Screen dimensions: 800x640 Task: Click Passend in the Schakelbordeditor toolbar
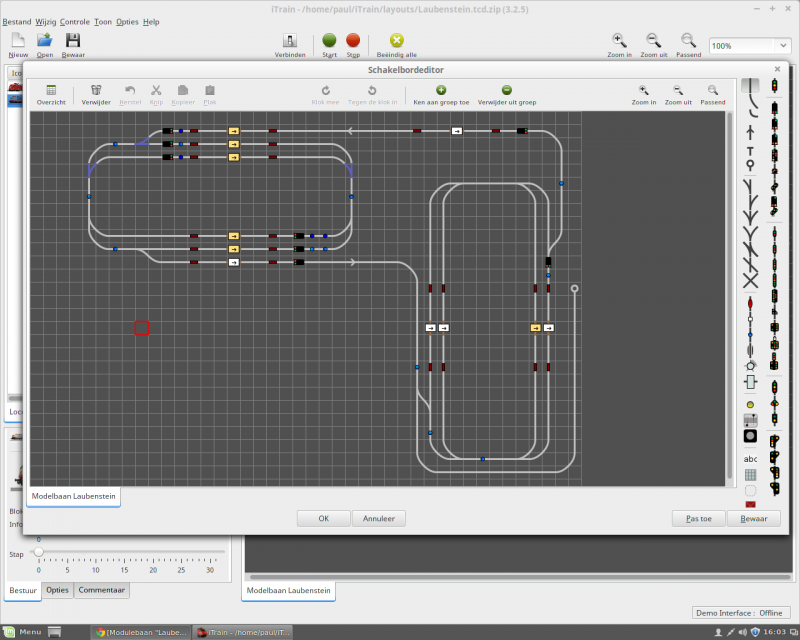coord(713,95)
